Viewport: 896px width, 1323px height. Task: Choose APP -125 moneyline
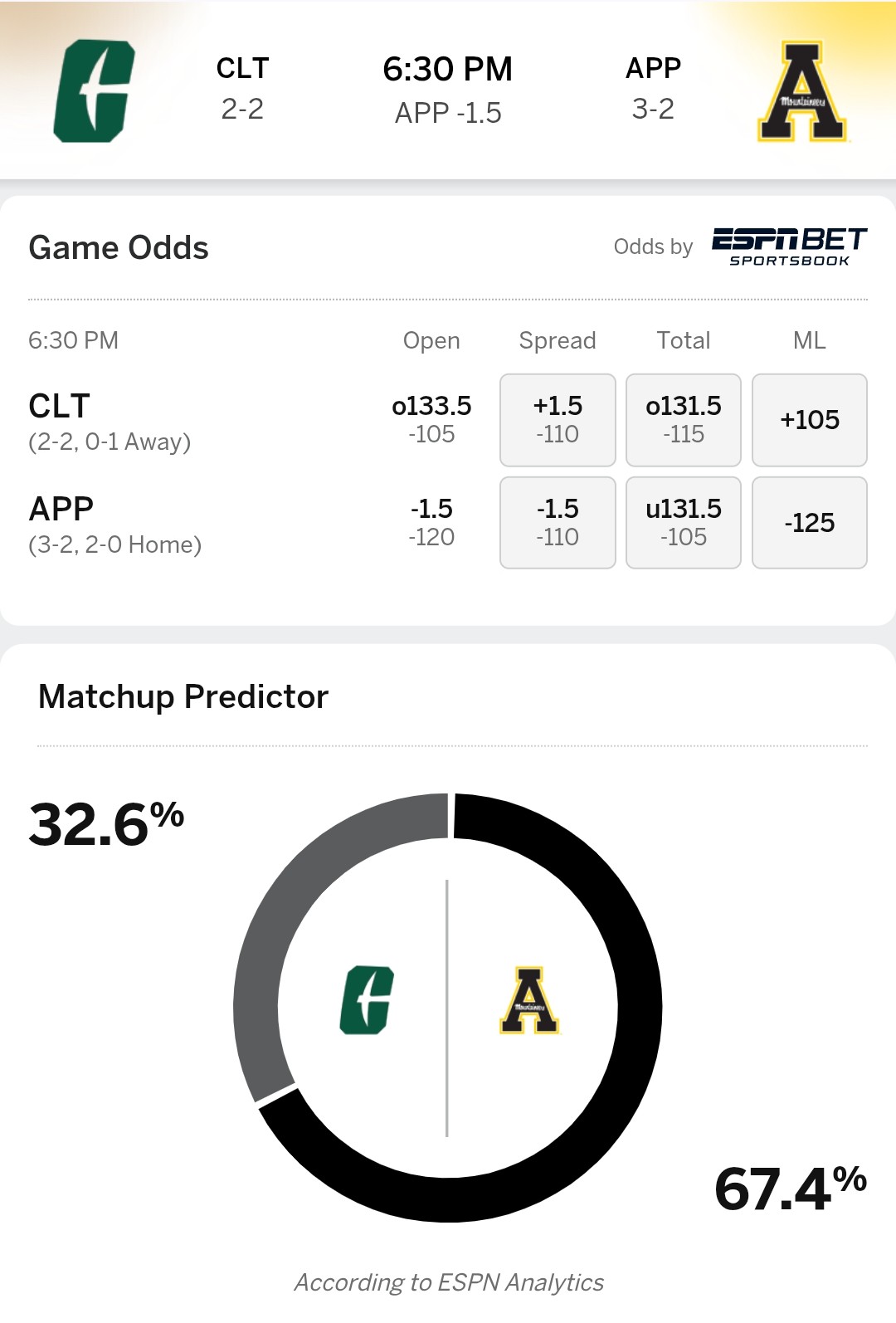pos(810,523)
